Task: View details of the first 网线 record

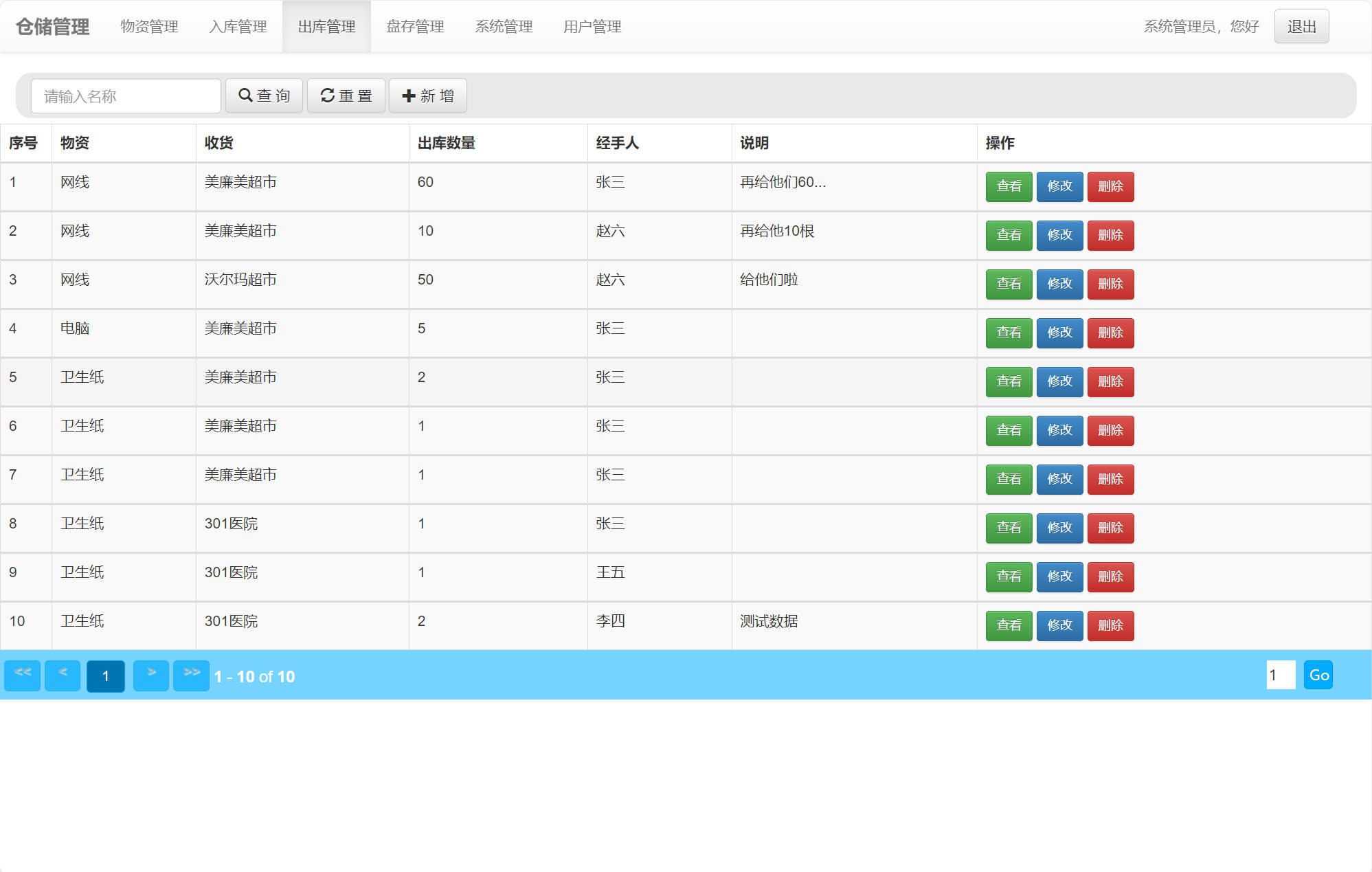Action: pos(1008,186)
